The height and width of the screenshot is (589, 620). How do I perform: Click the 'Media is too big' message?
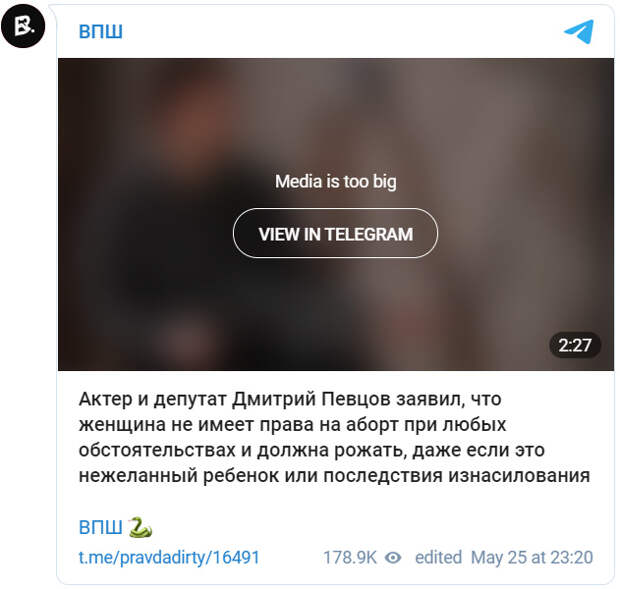(336, 182)
